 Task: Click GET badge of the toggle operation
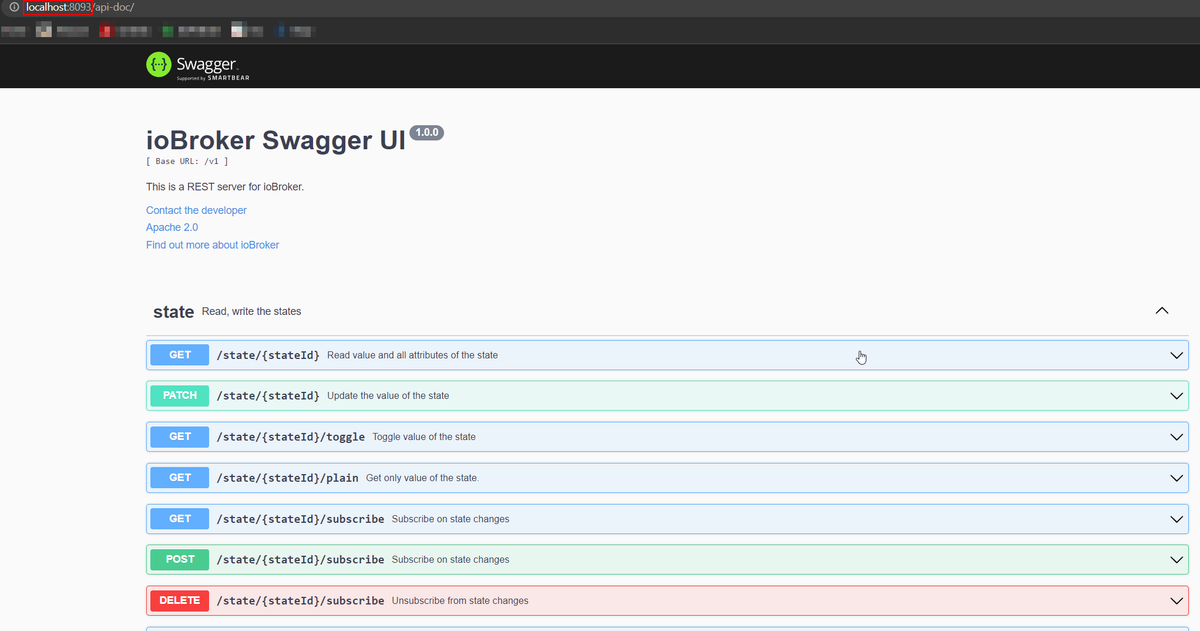click(180, 437)
